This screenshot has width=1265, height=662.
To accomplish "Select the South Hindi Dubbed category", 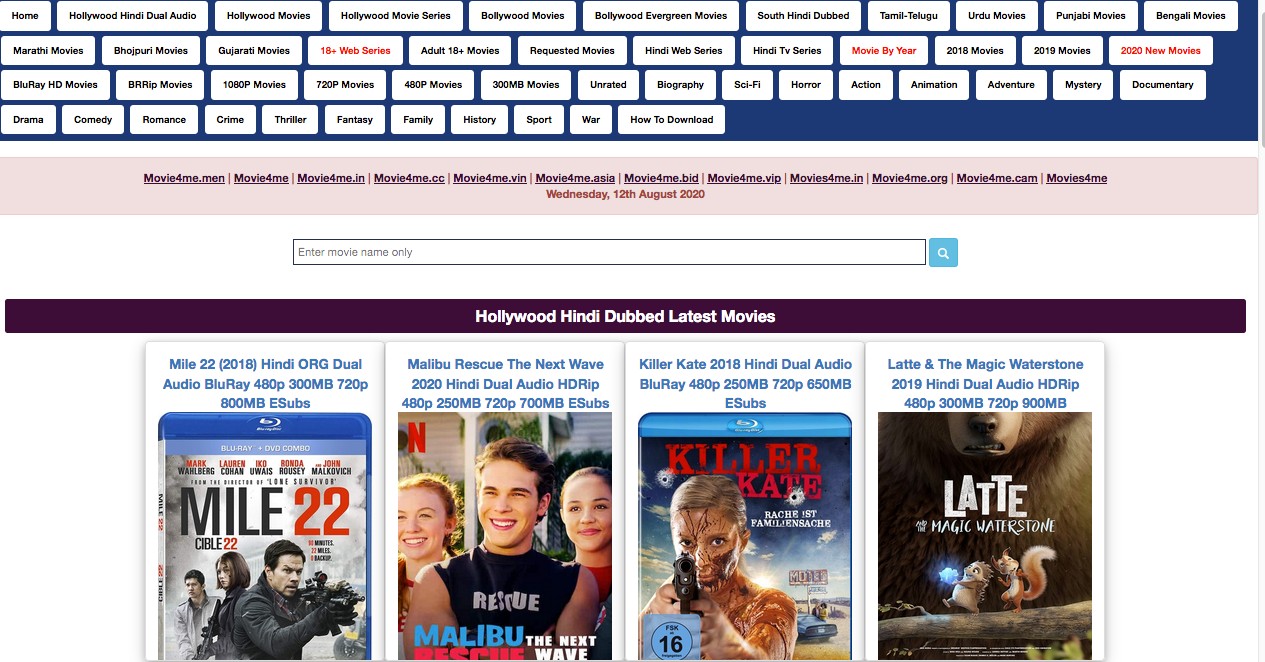I will 803,16.
